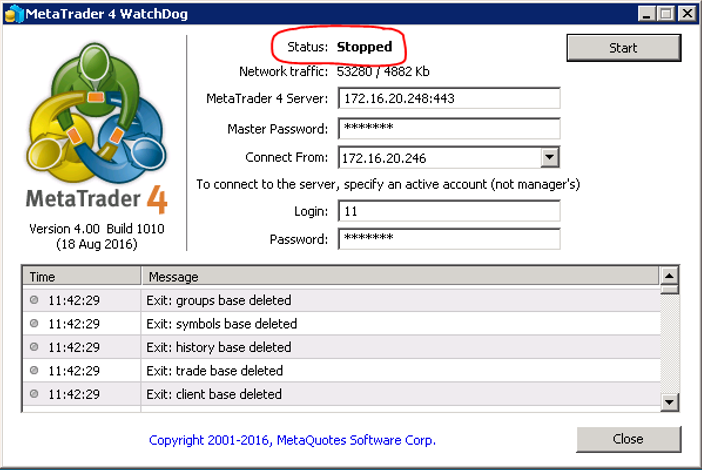Viewport: 702px width, 470px height.
Task: Click the status icon beside groups base row
Action: (x=34, y=300)
